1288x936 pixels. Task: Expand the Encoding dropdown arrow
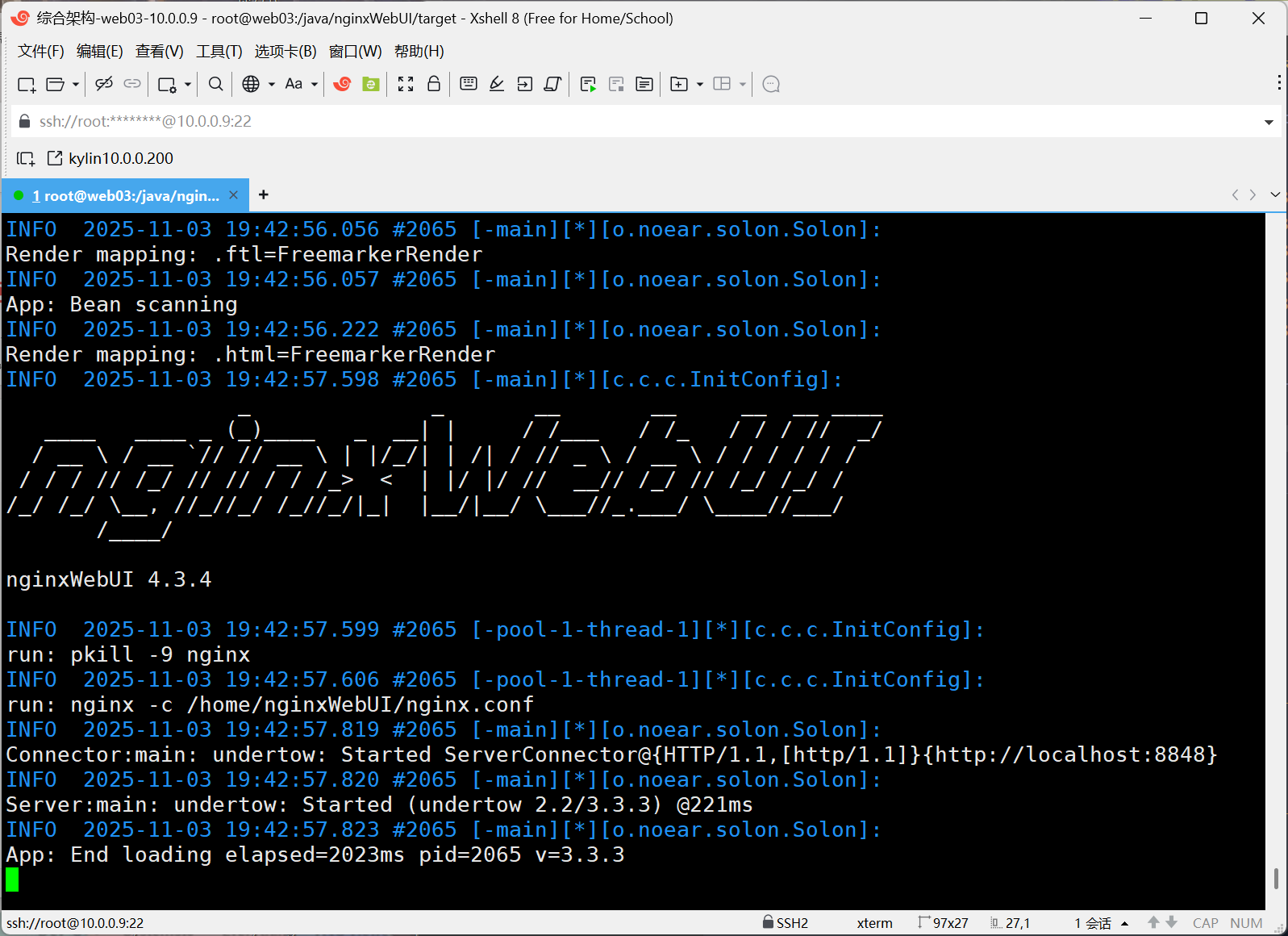point(272,84)
